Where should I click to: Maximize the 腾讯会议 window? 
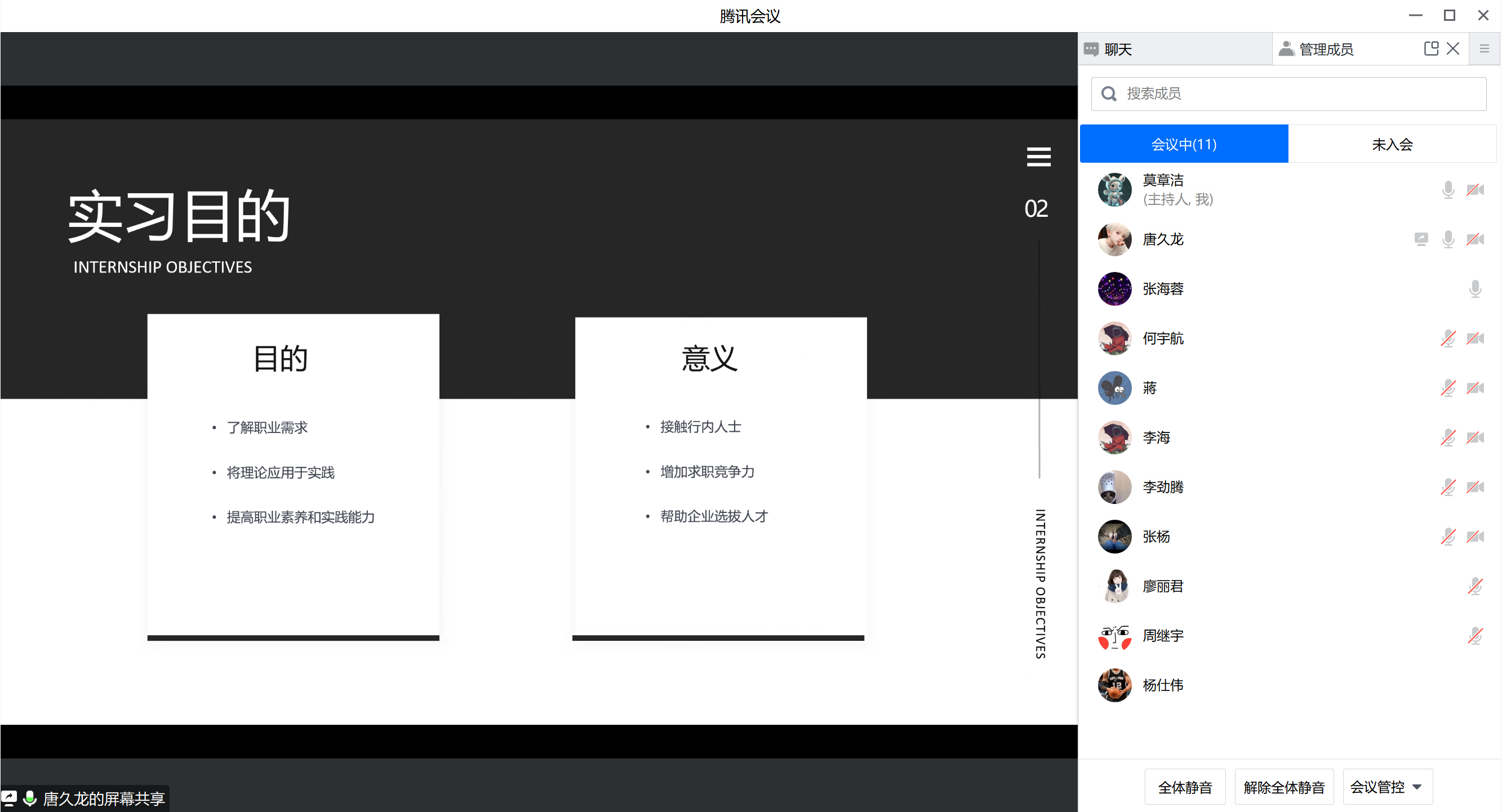tap(1449, 16)
